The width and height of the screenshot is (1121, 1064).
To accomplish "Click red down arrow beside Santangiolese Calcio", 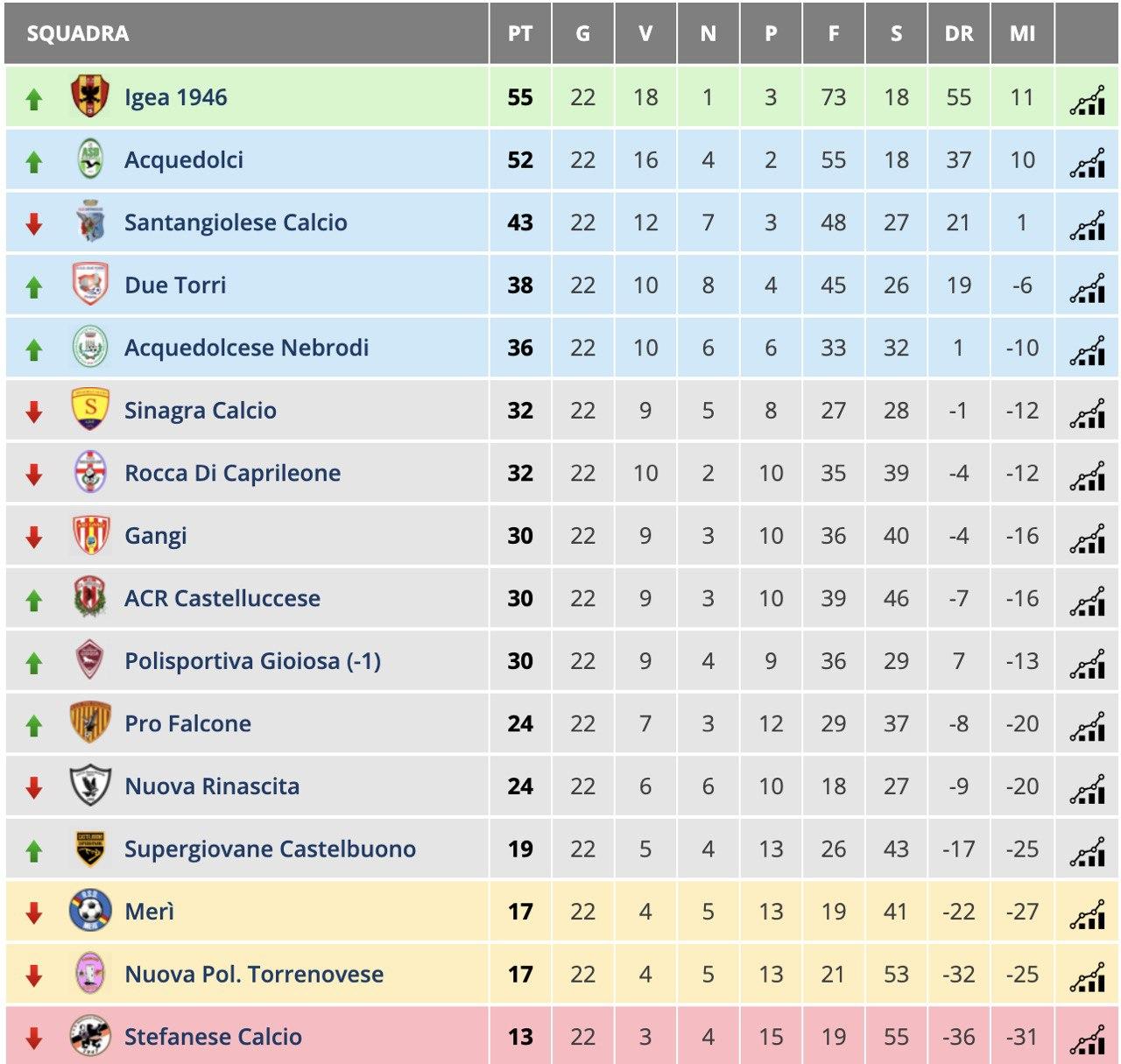I will pyautogui.click(x=34, y=224).
